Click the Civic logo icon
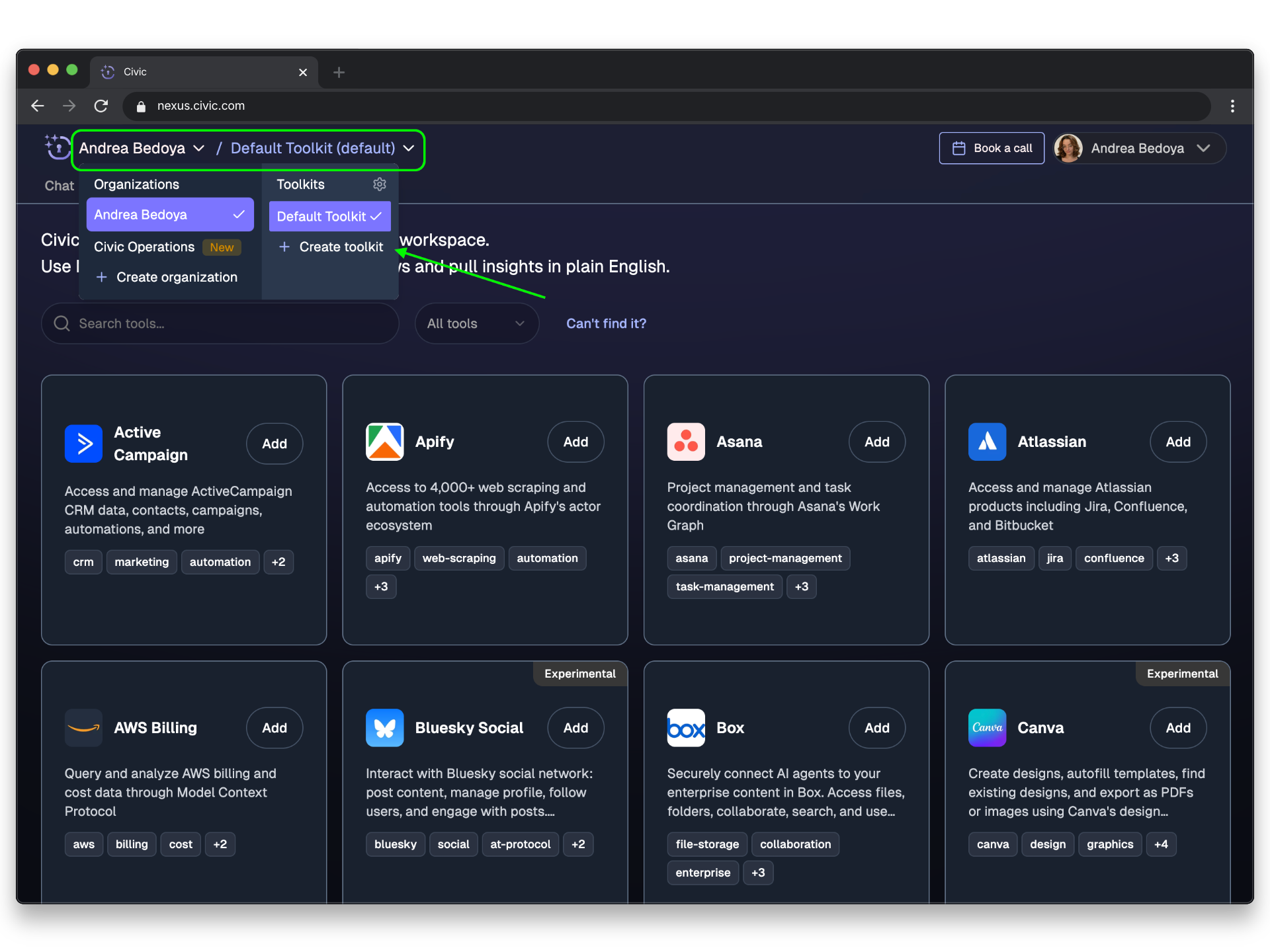 (x=58, y=147)
